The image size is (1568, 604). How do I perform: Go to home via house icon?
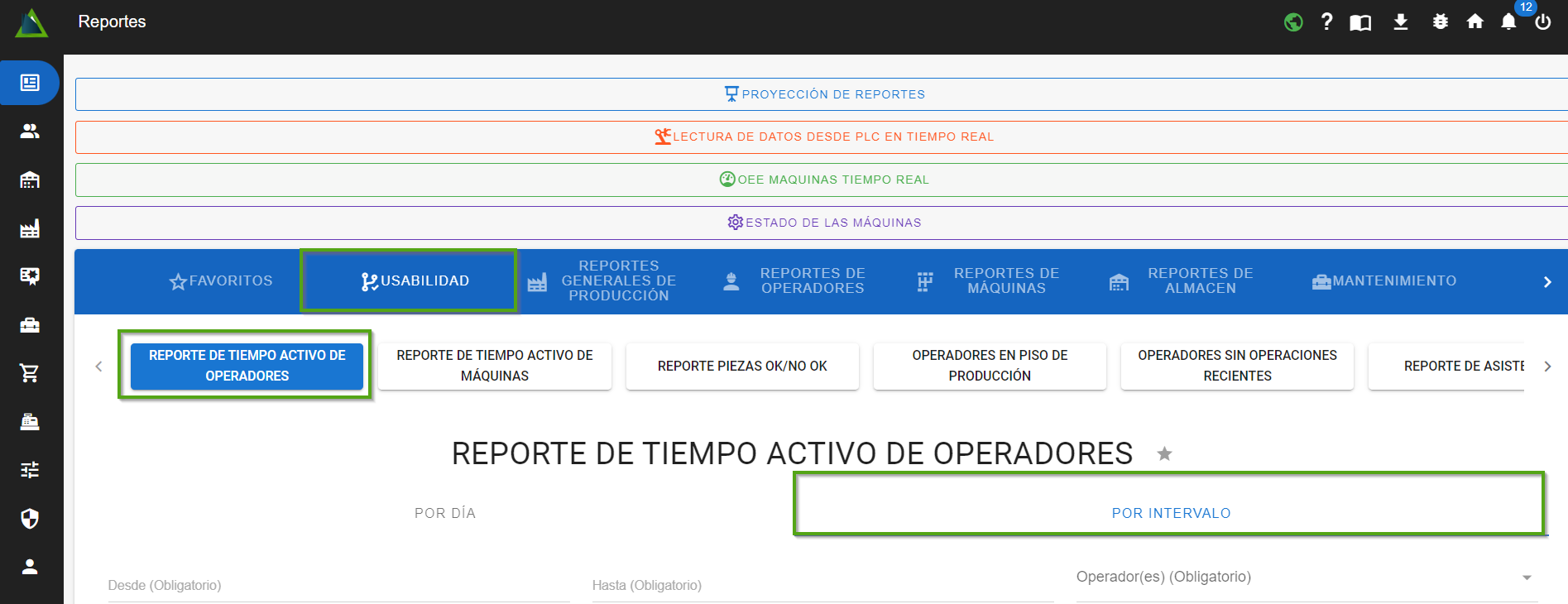pyautogui.click(x=1474, y=22)
